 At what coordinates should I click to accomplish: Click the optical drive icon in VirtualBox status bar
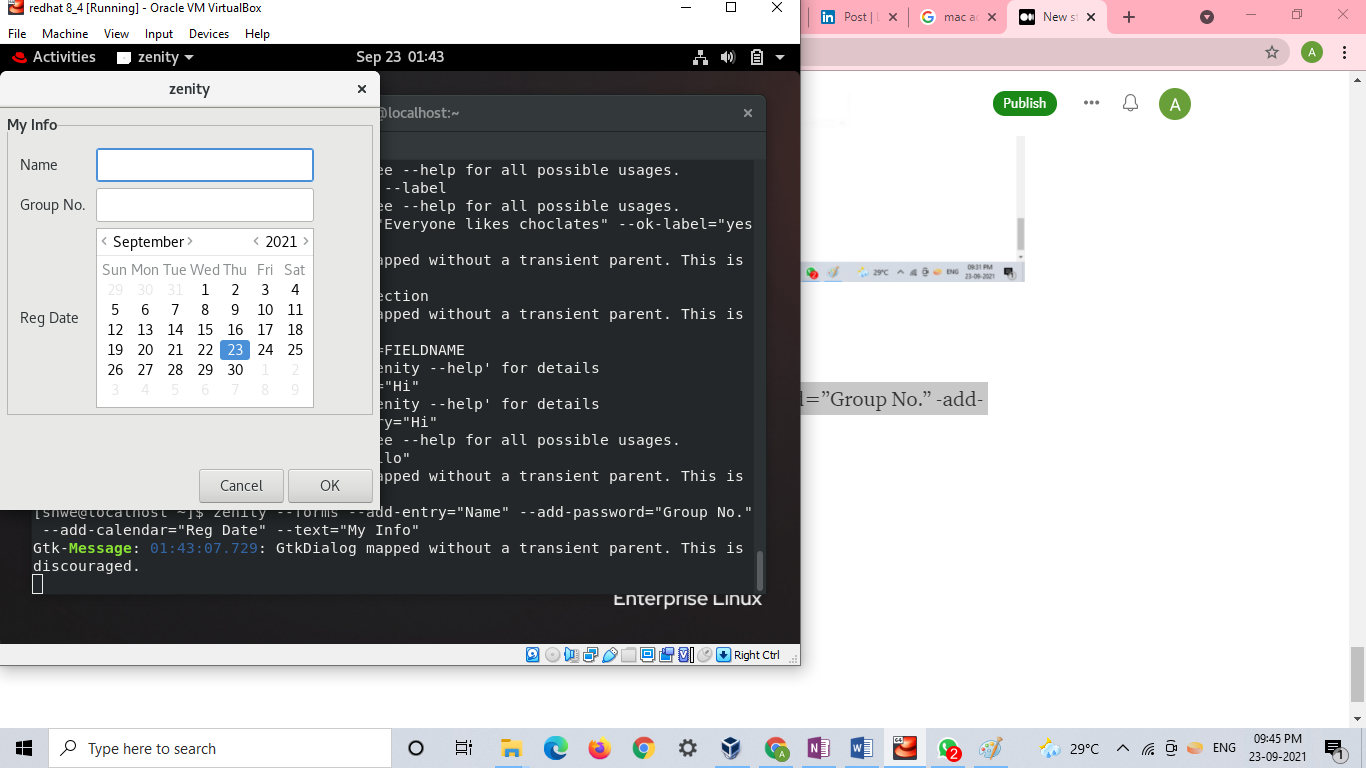[552, 654]
